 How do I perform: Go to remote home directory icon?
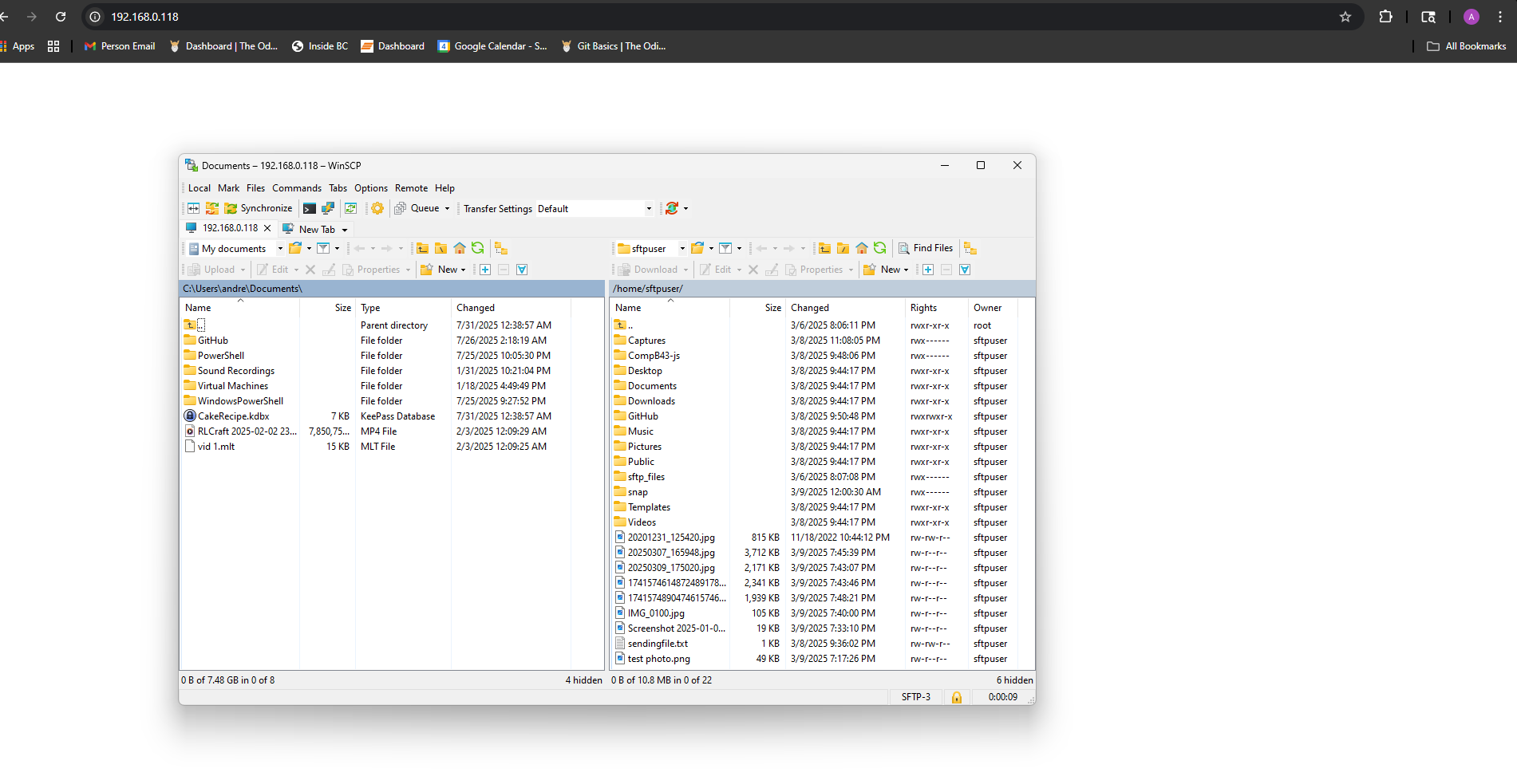click(862, 248)
